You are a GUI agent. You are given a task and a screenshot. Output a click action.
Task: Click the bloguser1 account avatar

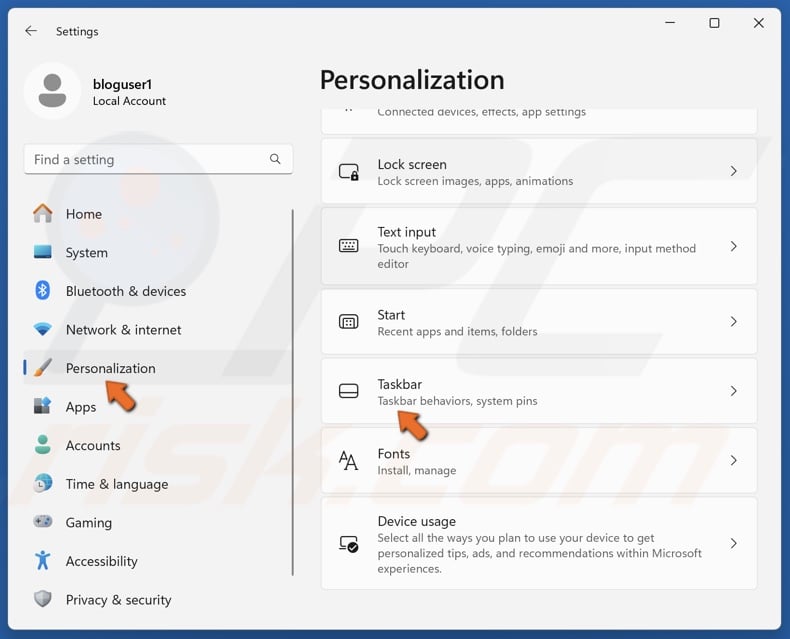pos(52,91)
